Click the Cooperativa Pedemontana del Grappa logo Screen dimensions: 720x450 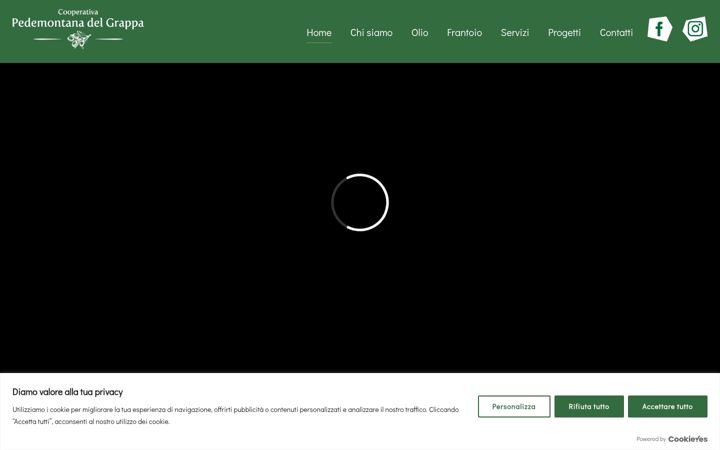(x=78, y=28)
